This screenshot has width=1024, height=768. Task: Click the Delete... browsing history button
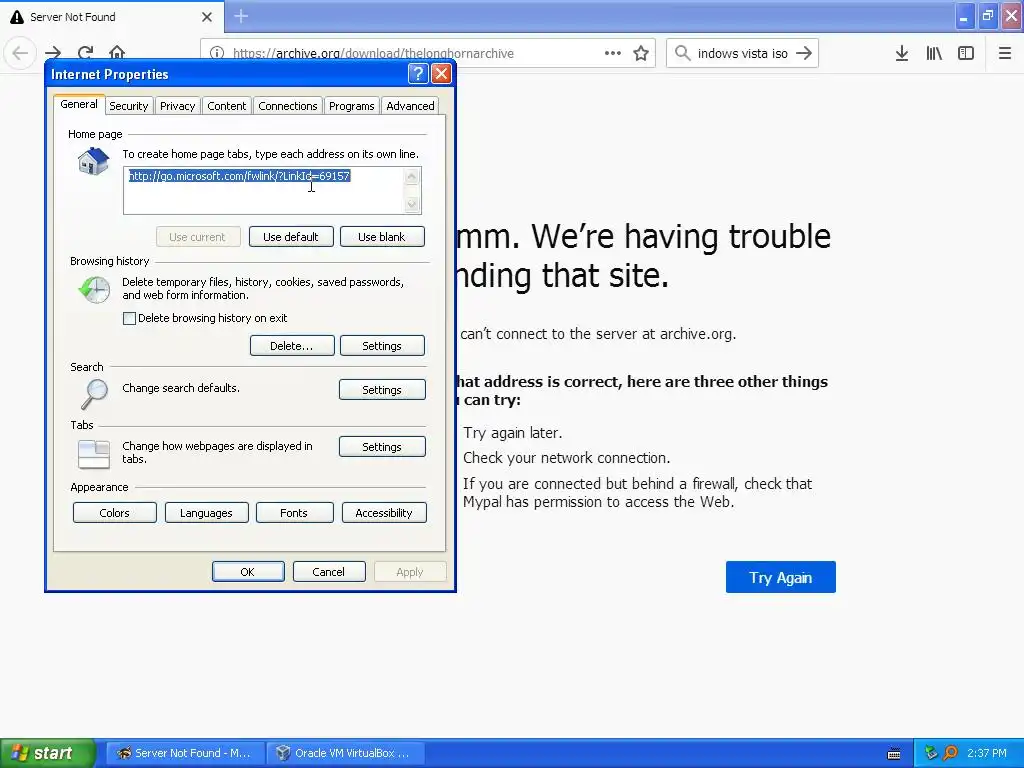292,346
